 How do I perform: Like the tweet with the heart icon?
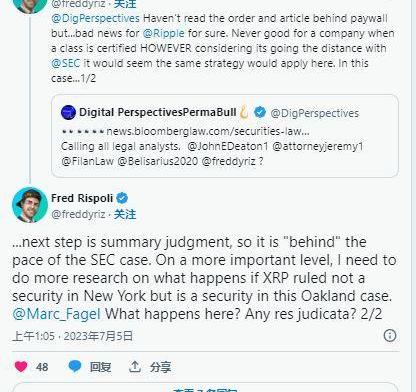[x=21, y=367]
